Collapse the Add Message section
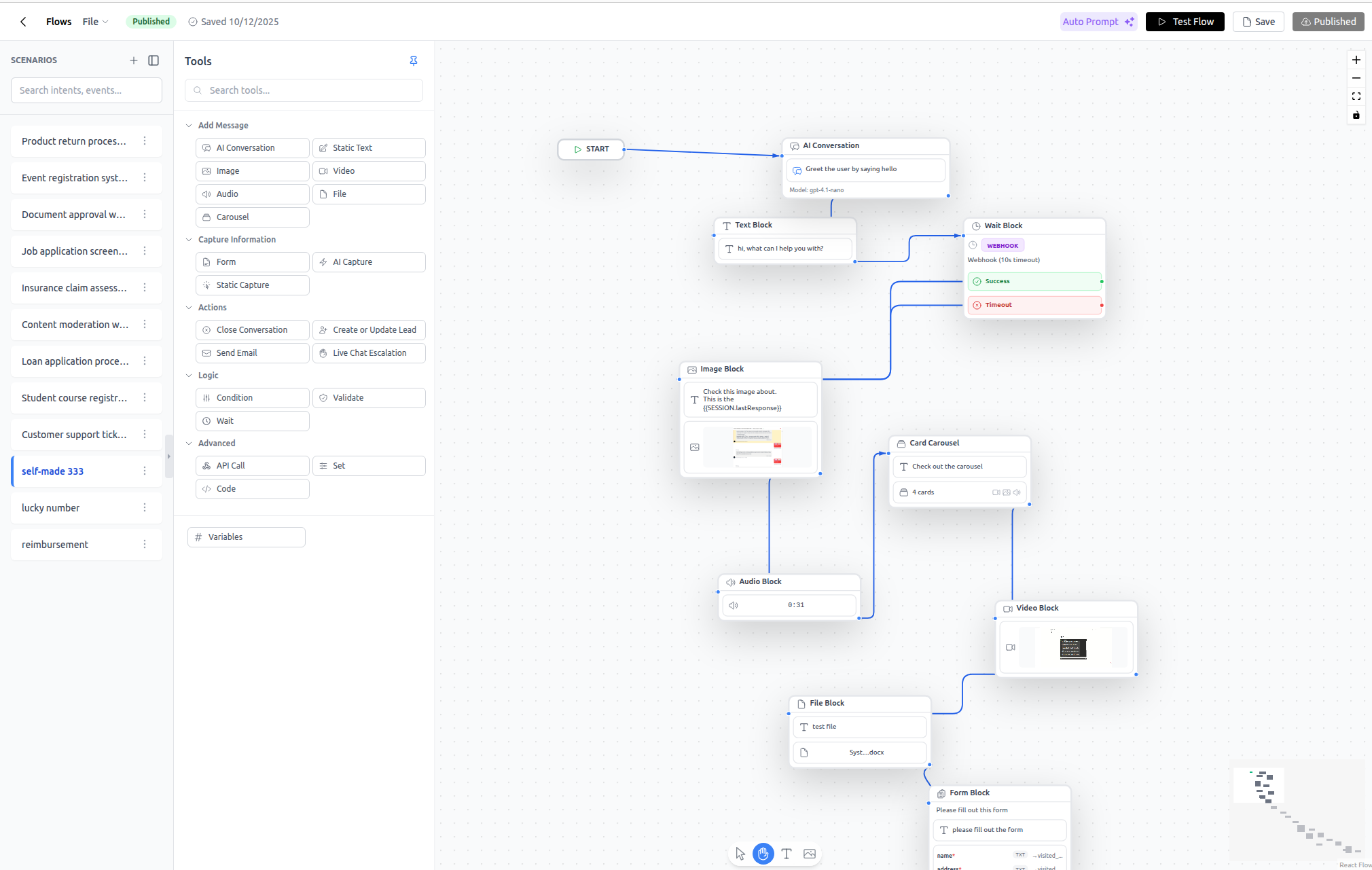The height and width of the screenshot is (870, 1372). pos(189,125)
